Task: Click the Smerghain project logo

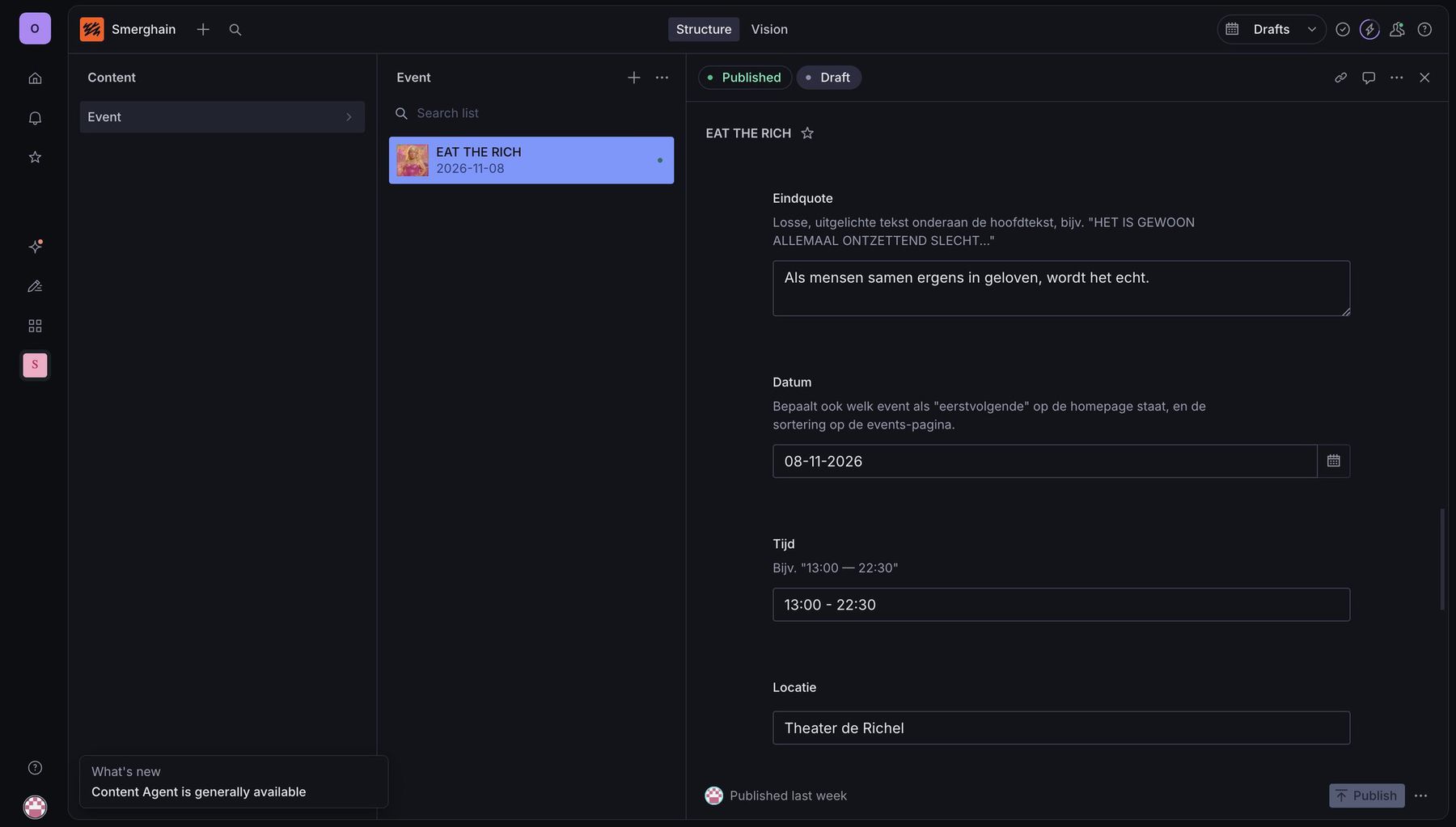Action: point(92,29)
